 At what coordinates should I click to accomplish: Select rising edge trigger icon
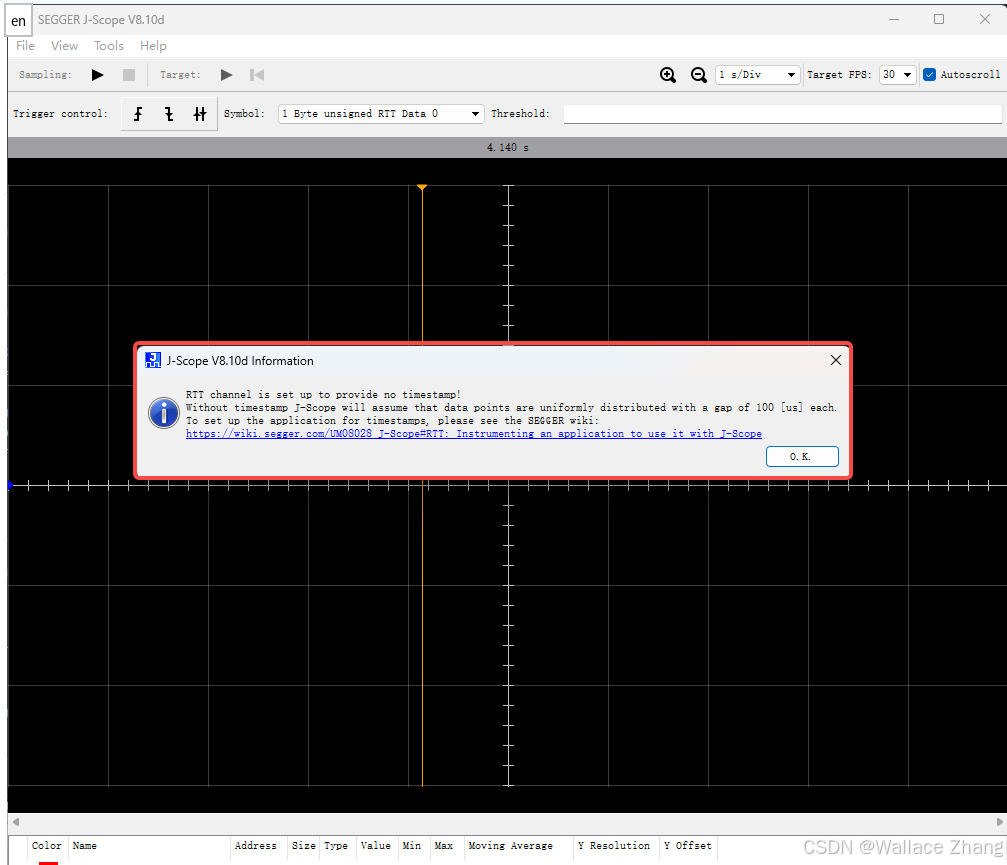[x=138, y=114]
